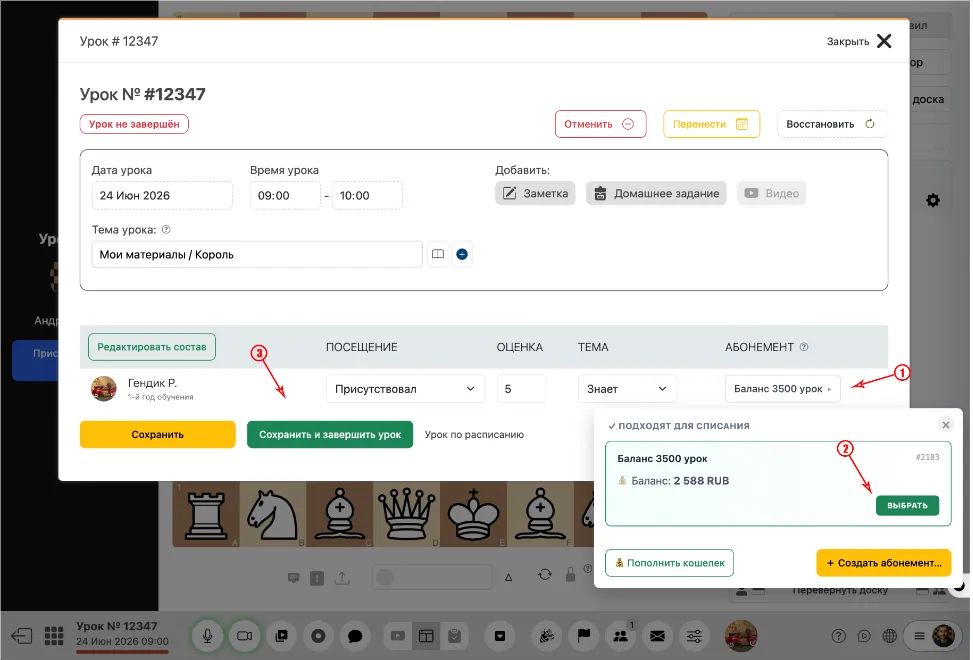Toggle the camera in the bottom toolbar
The image size is (973, 660).
[x=244, y=636]
